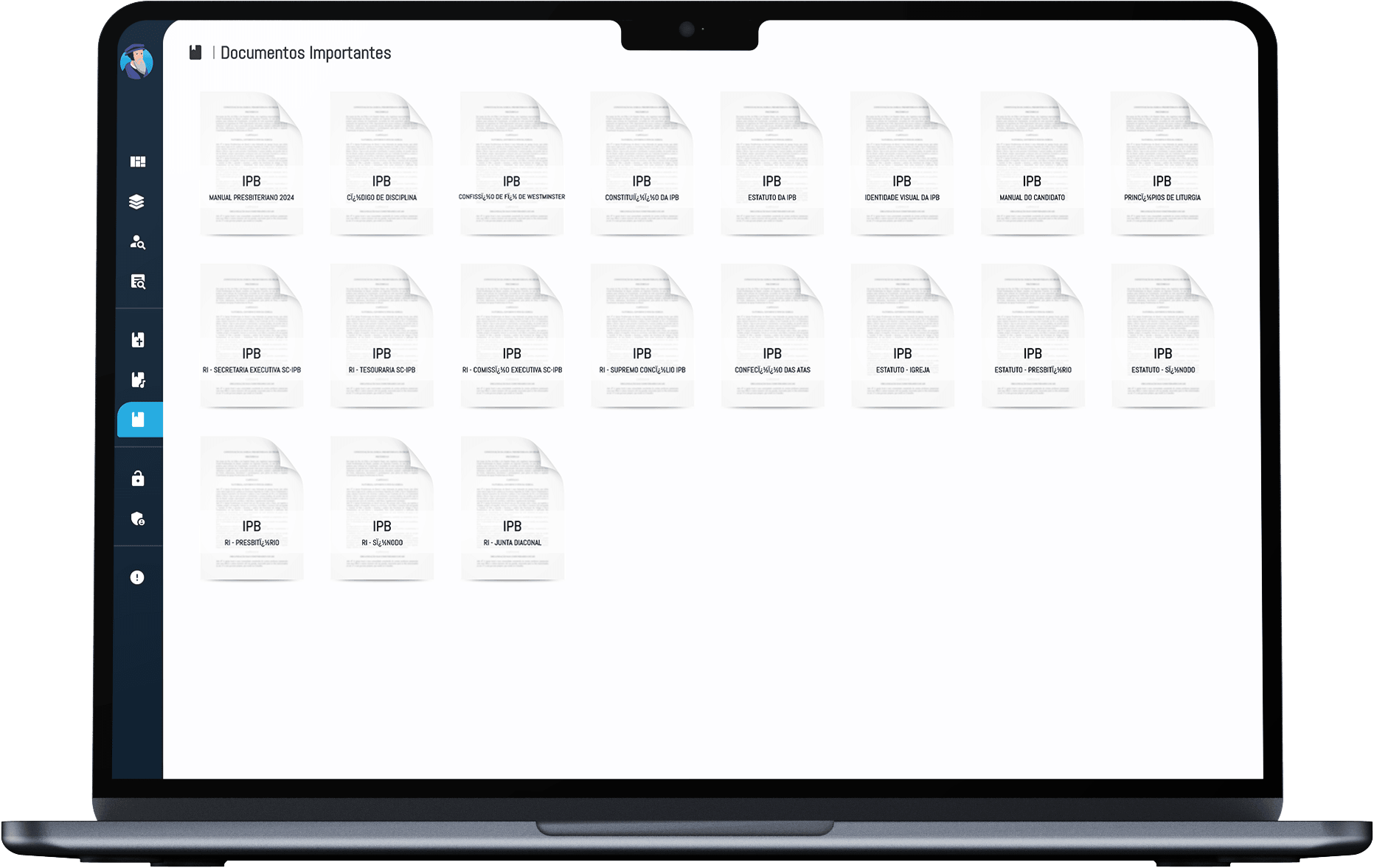Open the Manual Presbiteriano 2024 document
This screenshot has width=1374, height=868.
pos(251,163)
